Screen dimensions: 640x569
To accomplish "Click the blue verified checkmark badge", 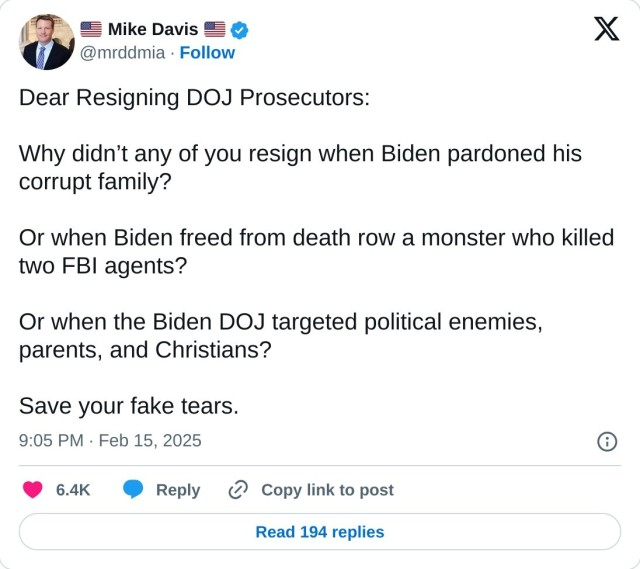I will 240,30.
